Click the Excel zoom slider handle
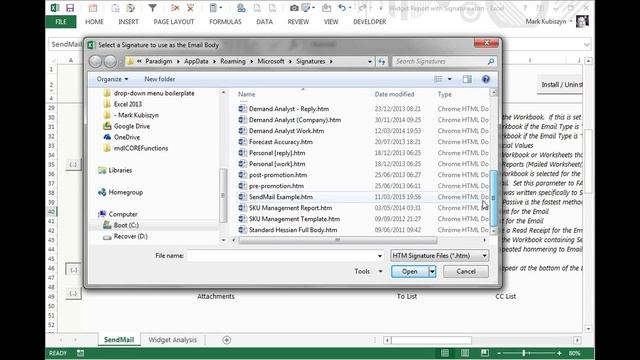 click(524, 353)
